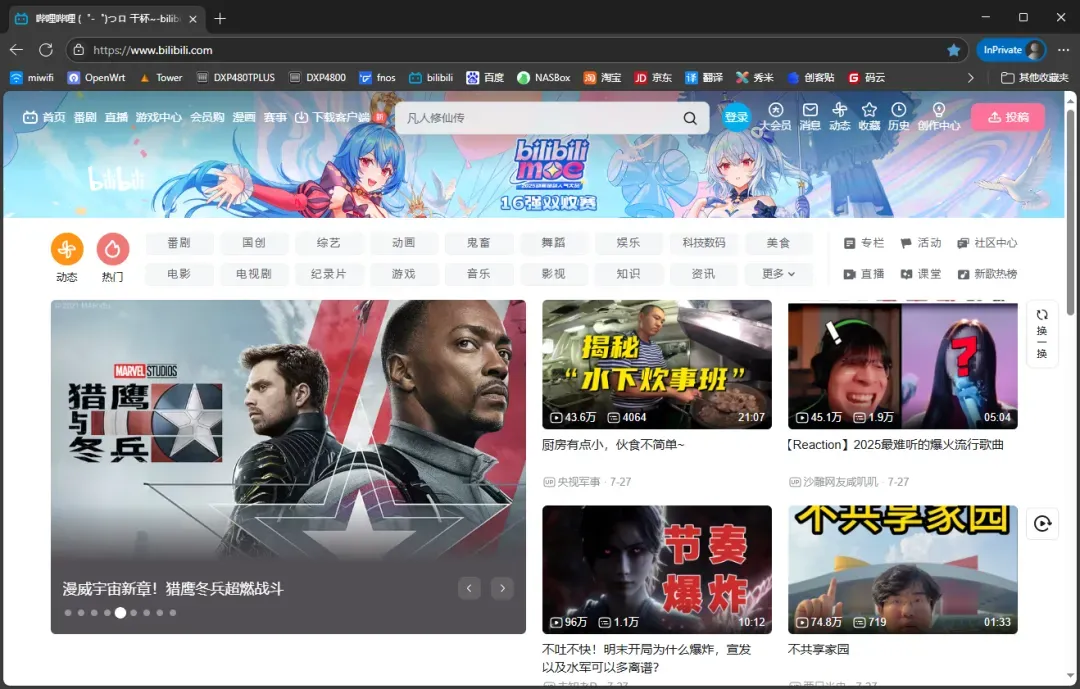The width and height of the screenshot is (1080, 689).
Task: Open a new browser tab
Action: coord(220,19)
